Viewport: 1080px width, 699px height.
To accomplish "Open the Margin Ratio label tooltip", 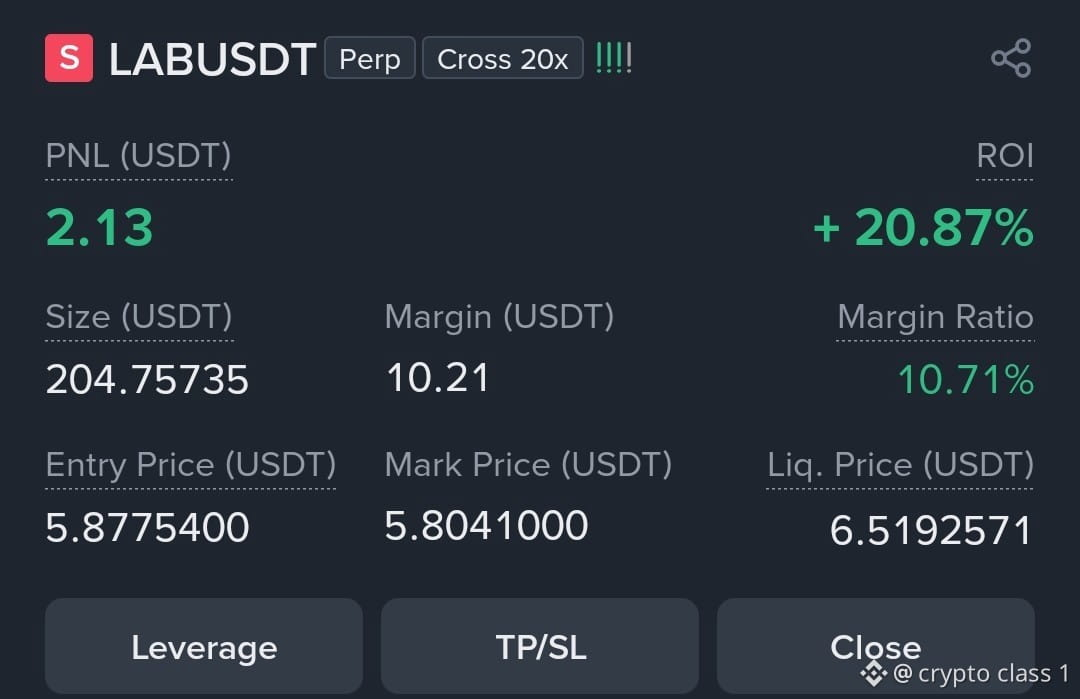I will click(935, 317).
